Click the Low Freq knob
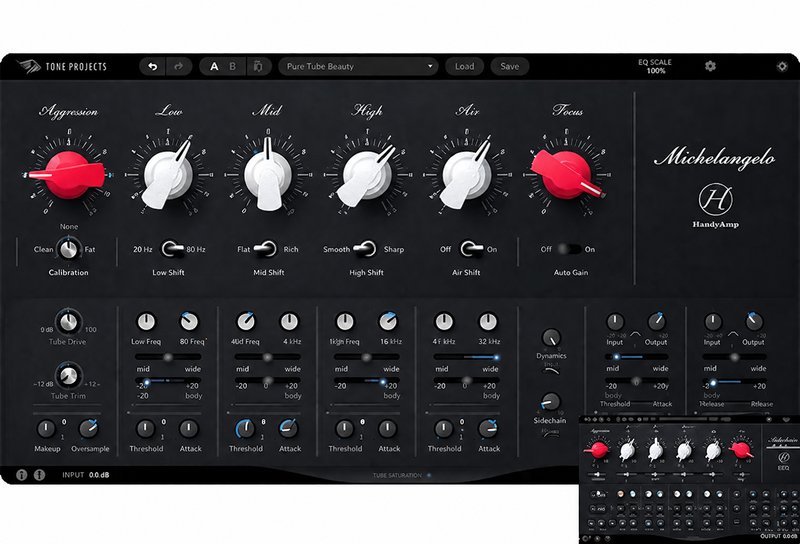Screen dimensions: 800x544 [146, 322]
